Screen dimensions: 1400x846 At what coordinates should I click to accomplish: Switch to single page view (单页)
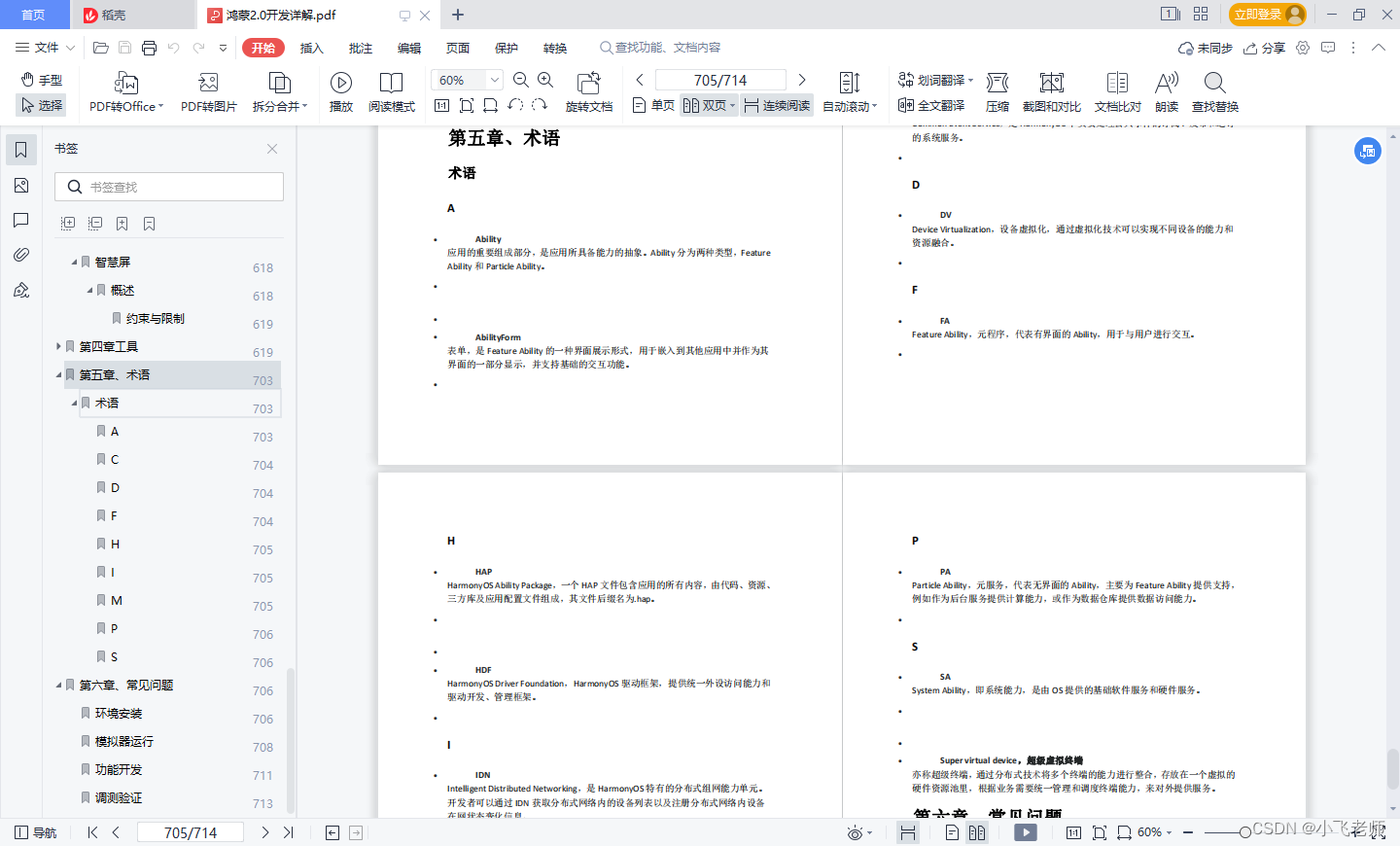tap(653, 105)
